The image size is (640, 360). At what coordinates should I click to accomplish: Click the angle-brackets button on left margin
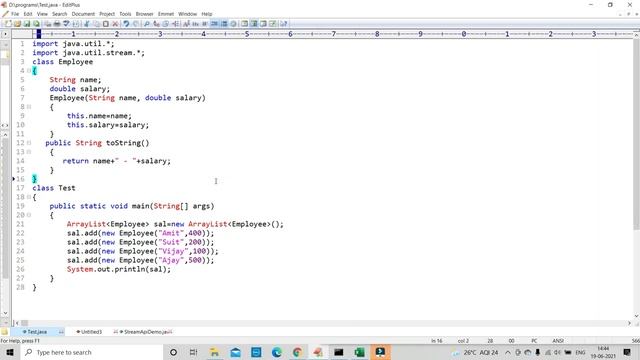pos(5,125)
